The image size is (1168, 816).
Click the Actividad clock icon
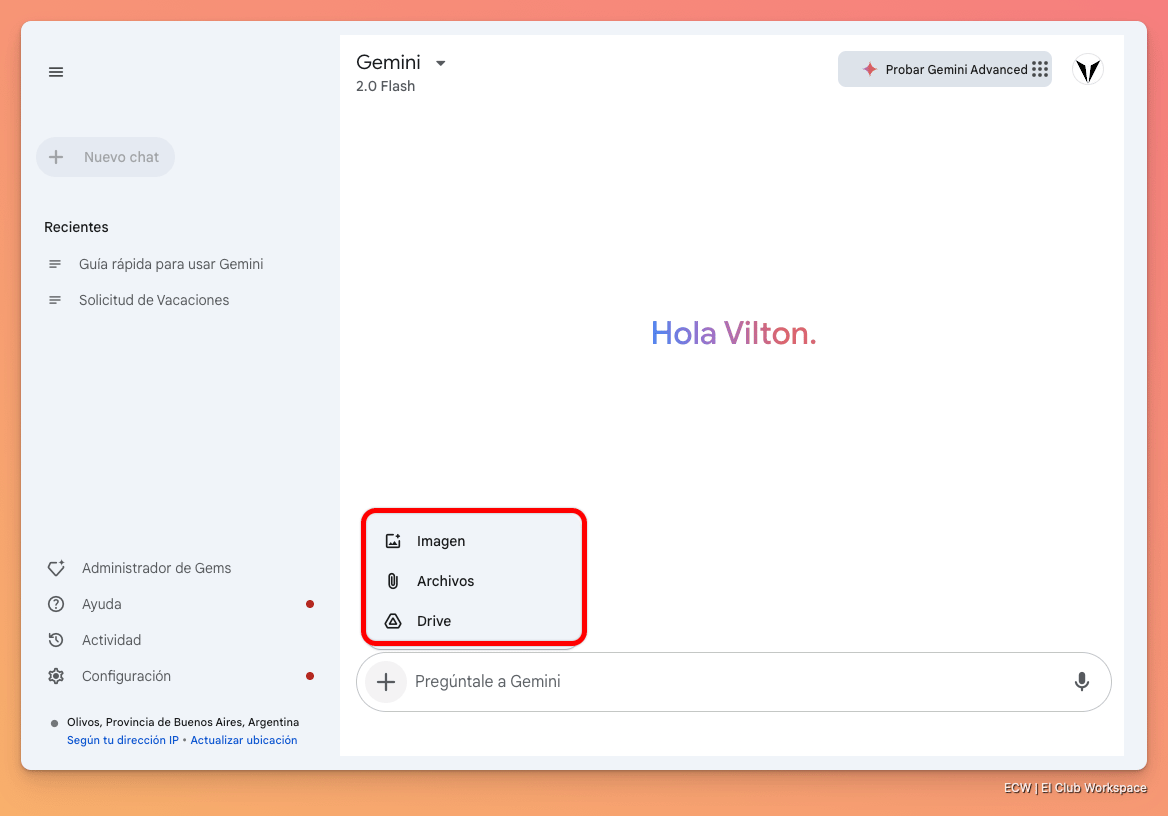[56, 640]
